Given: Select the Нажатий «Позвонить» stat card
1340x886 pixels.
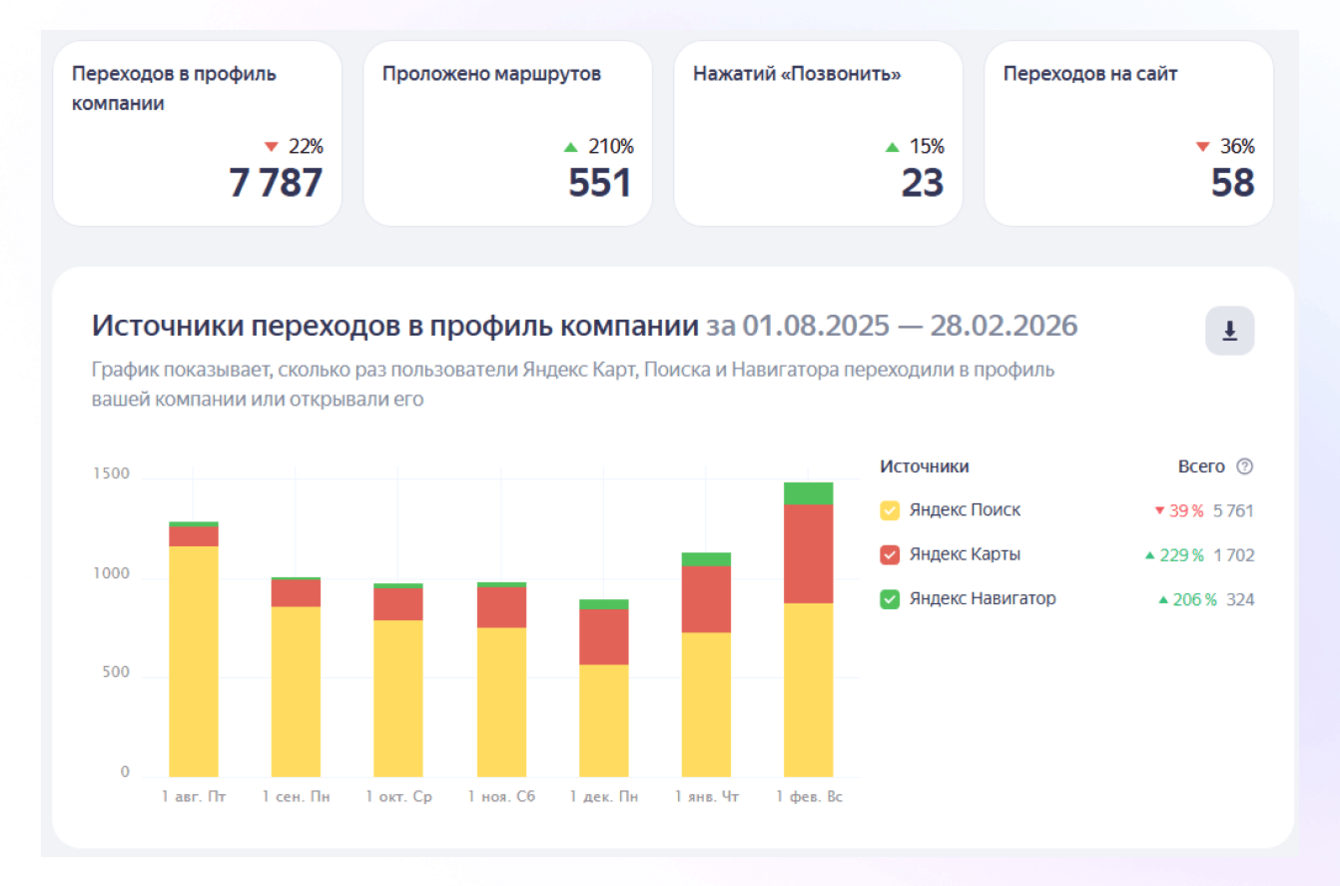Looking at the screenshot, I should (818, 133).
